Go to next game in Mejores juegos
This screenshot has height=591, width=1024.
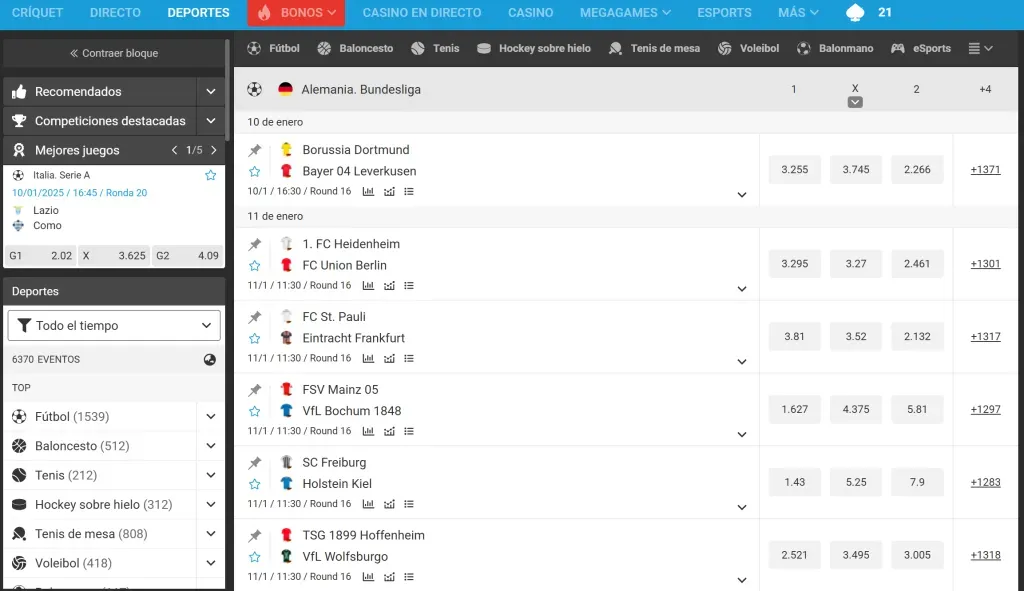[213, 150]
